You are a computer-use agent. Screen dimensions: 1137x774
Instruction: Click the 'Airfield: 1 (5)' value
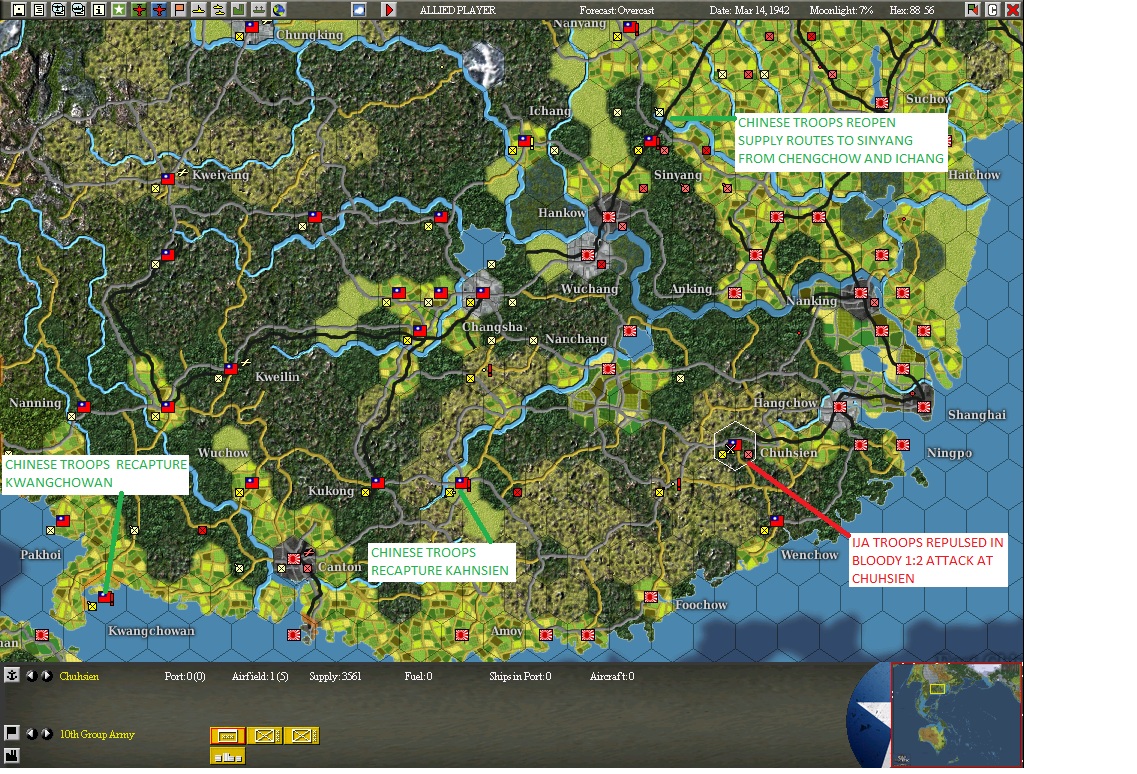tap(260, 676)
